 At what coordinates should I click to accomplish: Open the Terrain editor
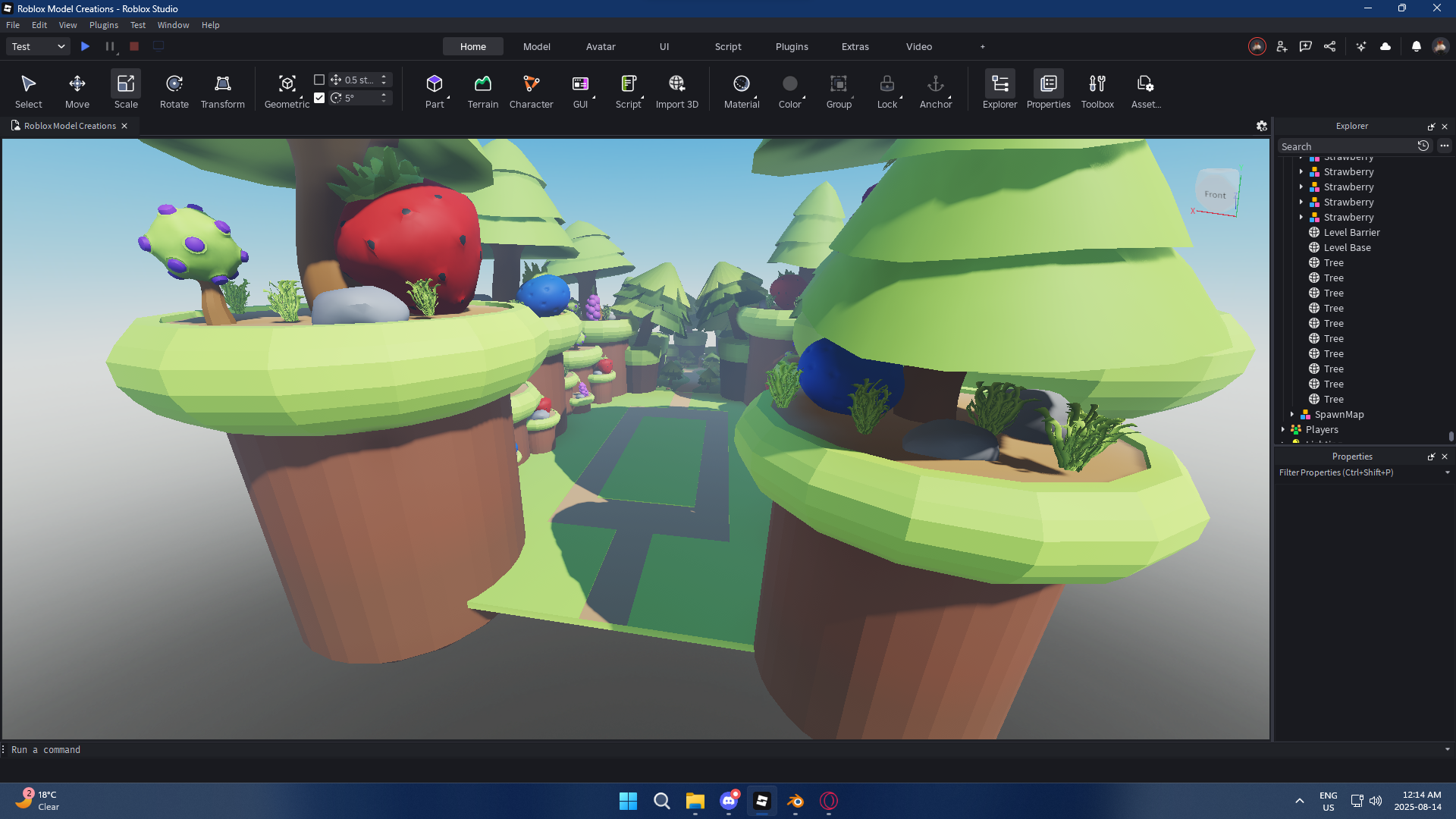(x=482, y=89)
